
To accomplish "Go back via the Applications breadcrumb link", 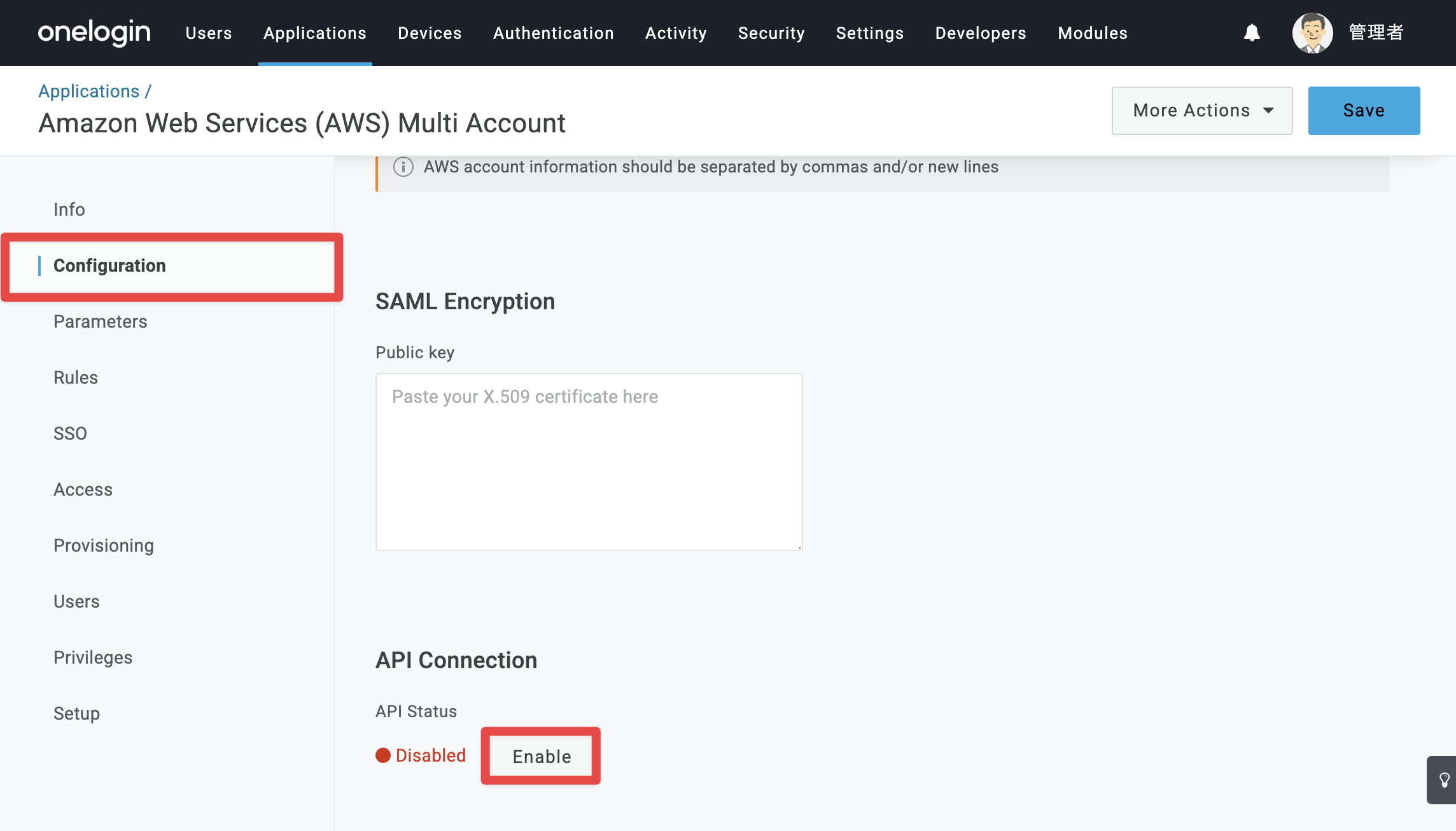I will point(88,91).
